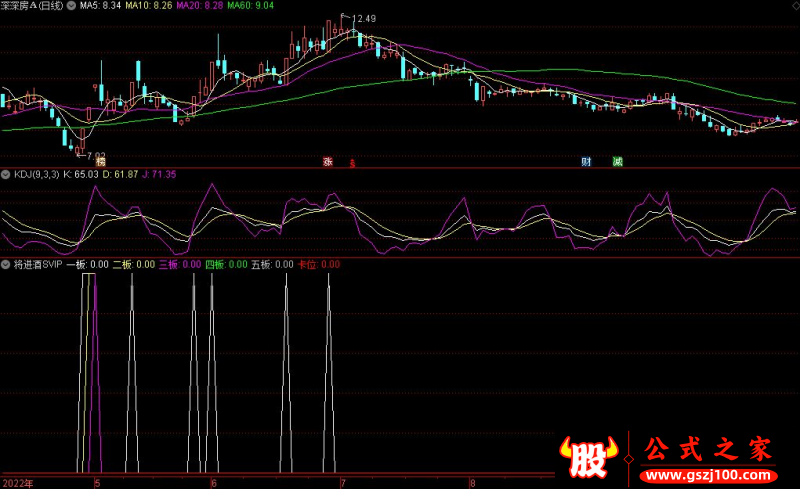This screenshot has width=800, height=489.
Task: Click the red $ marker icon
Action: click(352, 163)
